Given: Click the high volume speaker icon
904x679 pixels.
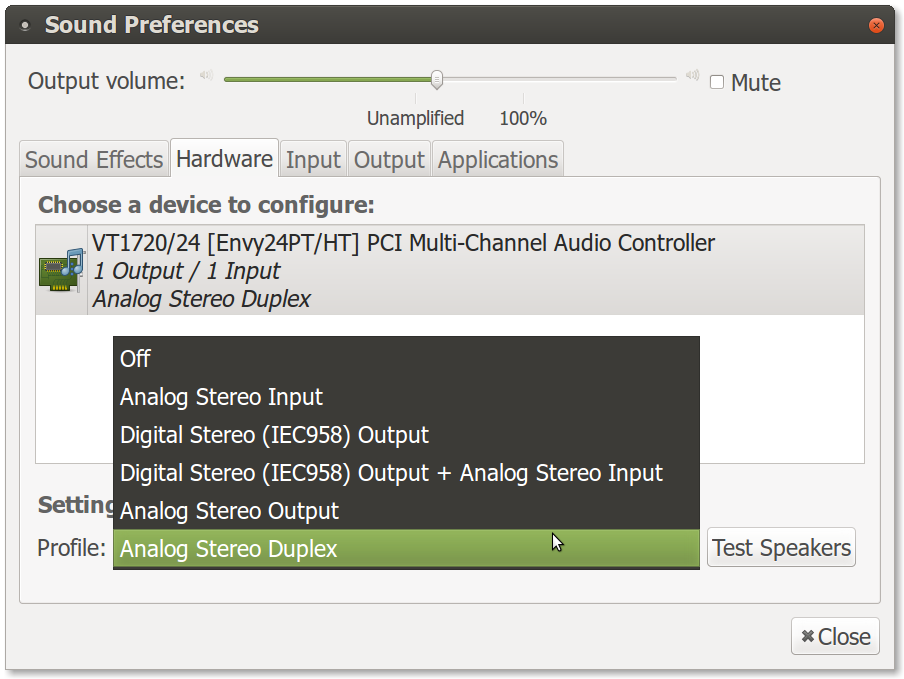Looking at the screenshot, I should tap(692, 76).
